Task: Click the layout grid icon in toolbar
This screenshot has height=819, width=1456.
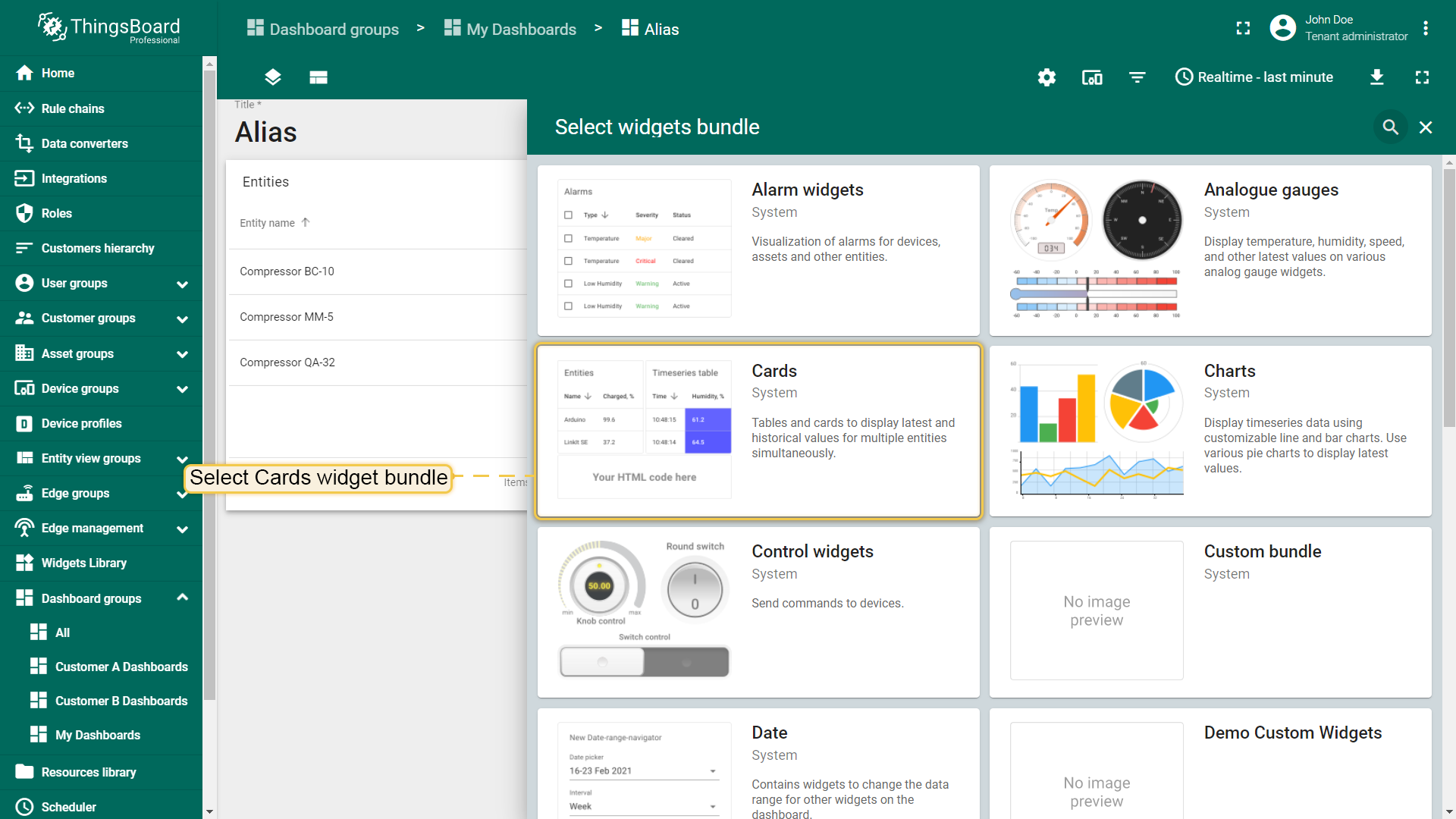Action: click(318, 77)
